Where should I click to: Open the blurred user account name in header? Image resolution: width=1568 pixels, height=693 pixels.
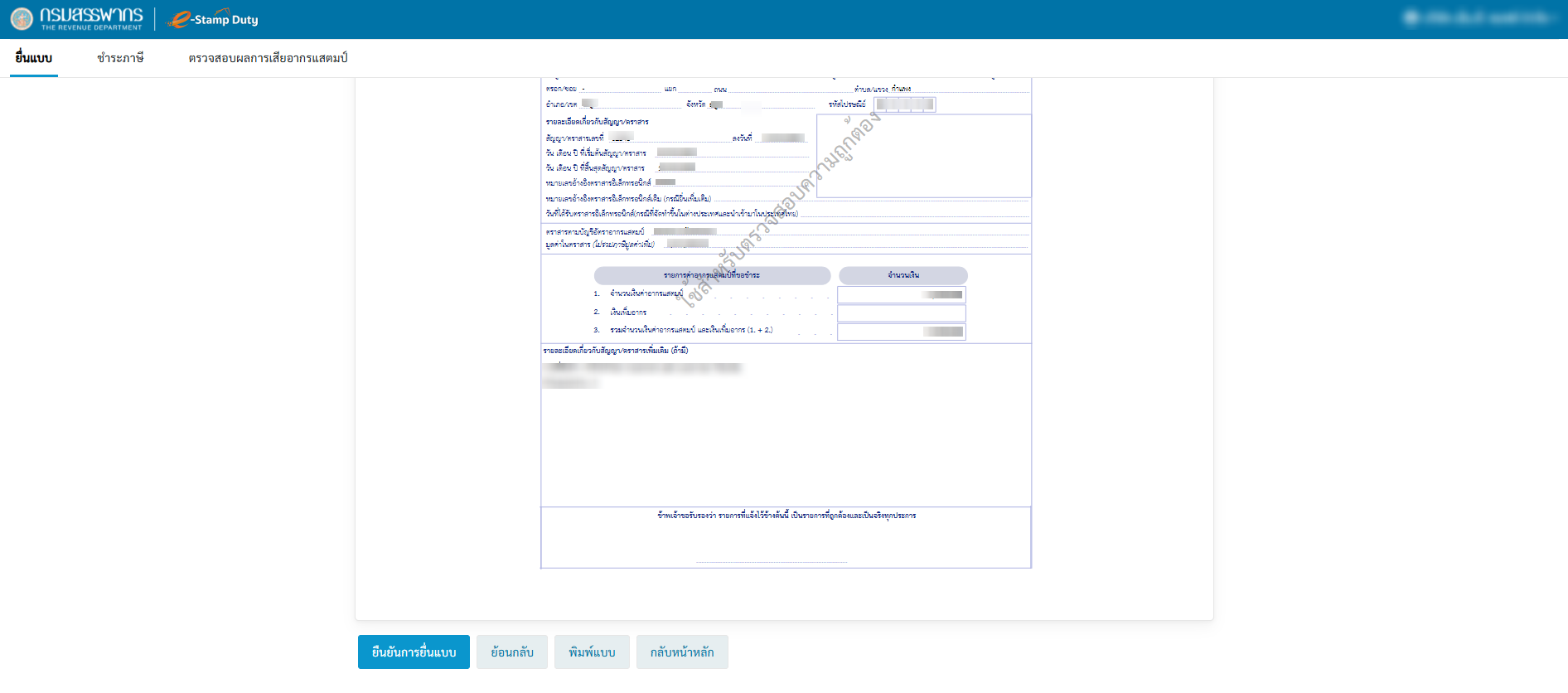(x=1478, y=18)
